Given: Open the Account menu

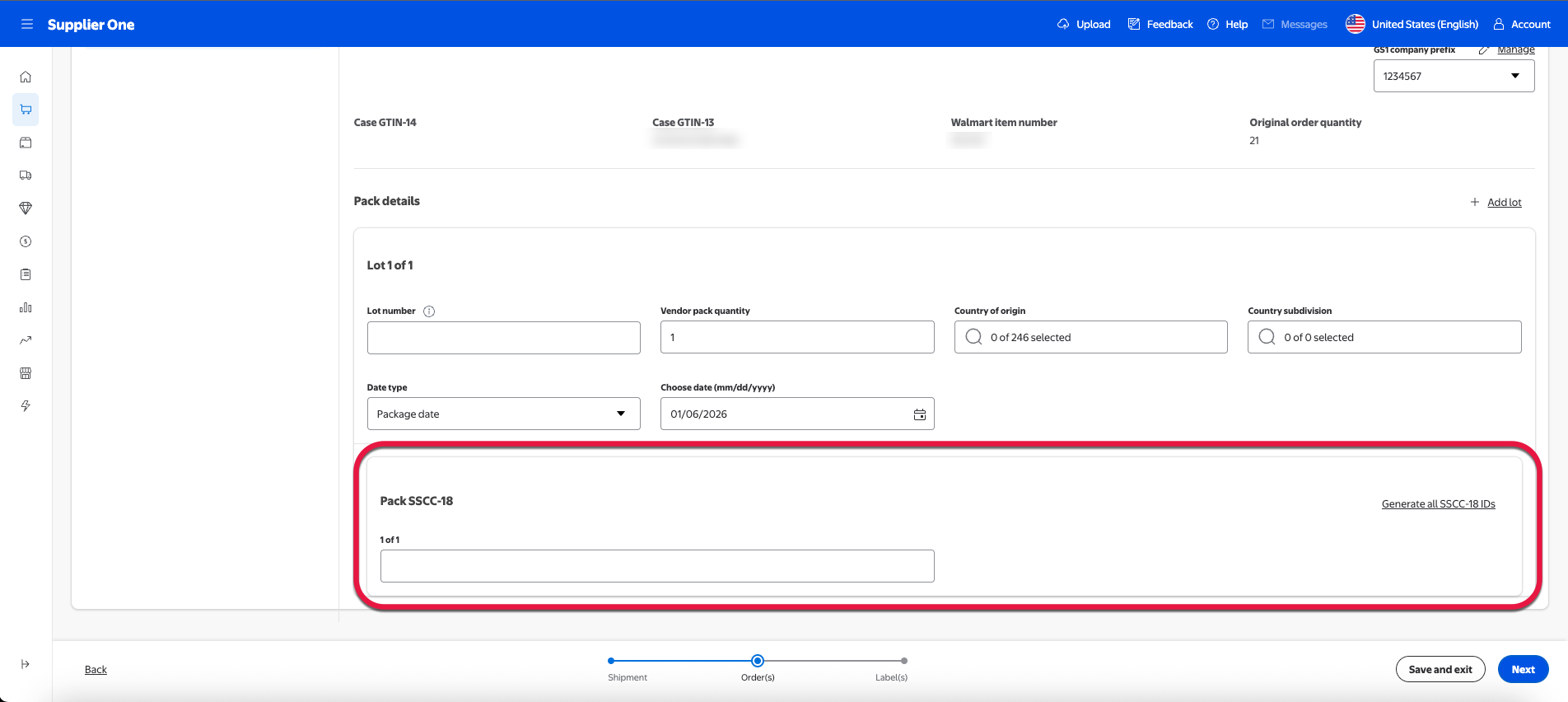Looking at the screenshot, I should (x=1522, y=24).
